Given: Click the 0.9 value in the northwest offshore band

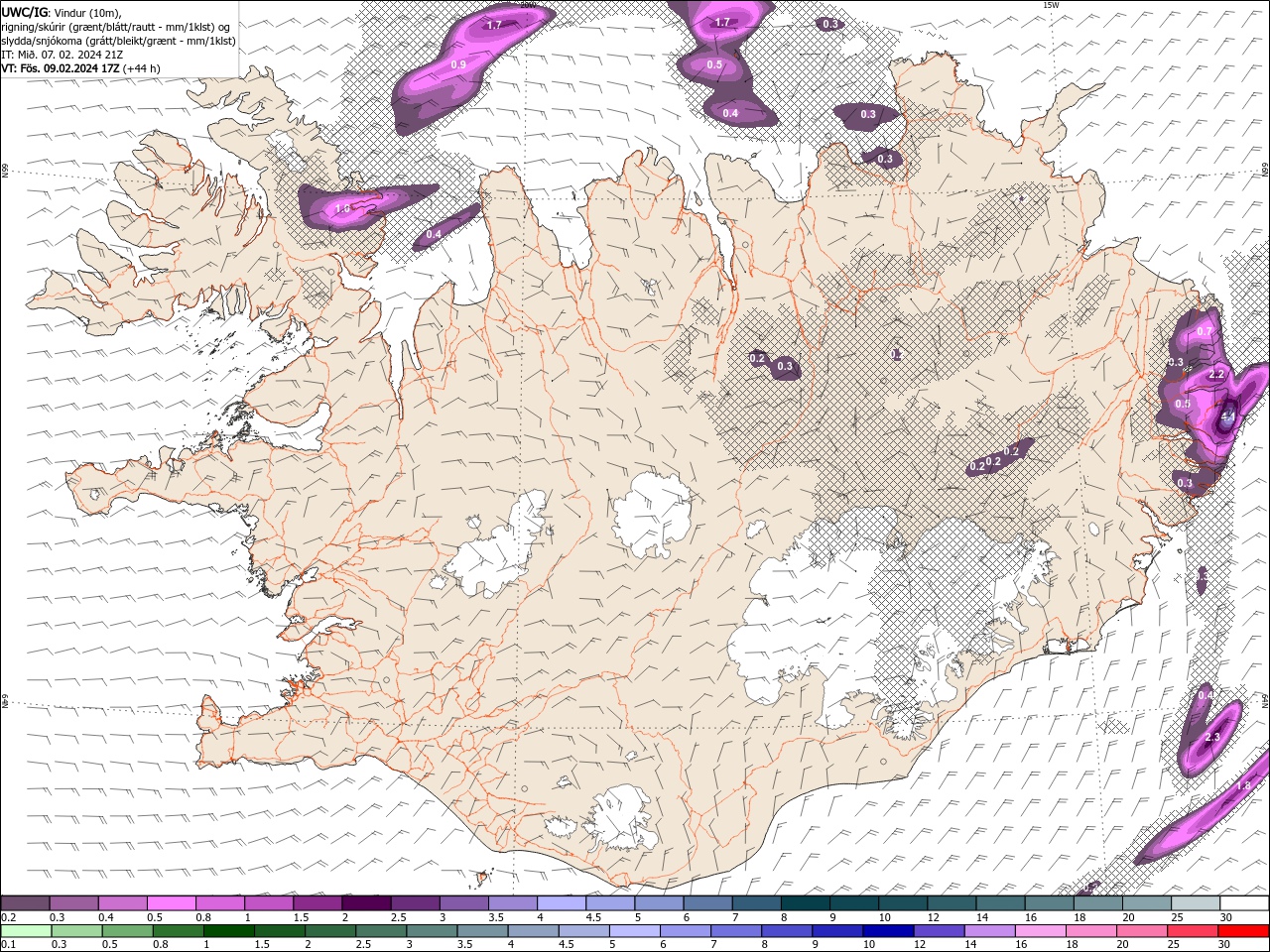Looking at the screenshot, I should pos(458,64).
